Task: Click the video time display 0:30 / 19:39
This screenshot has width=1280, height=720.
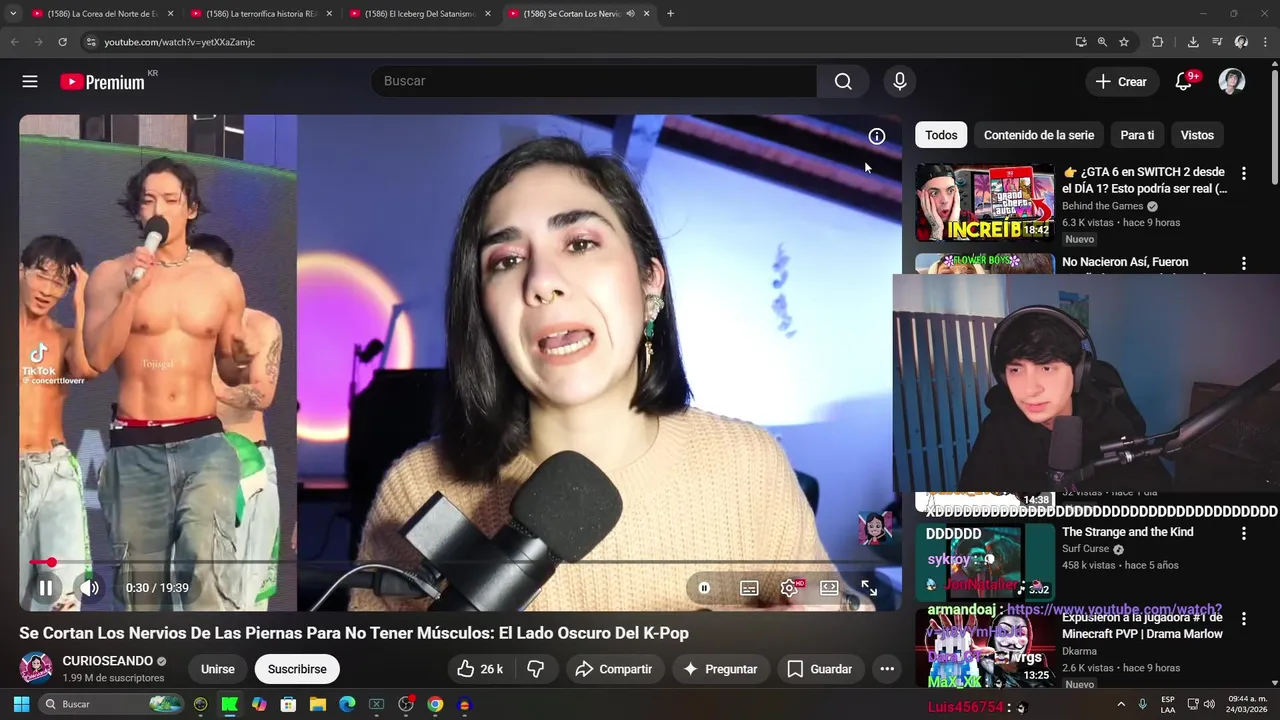Action: (157, 588)
